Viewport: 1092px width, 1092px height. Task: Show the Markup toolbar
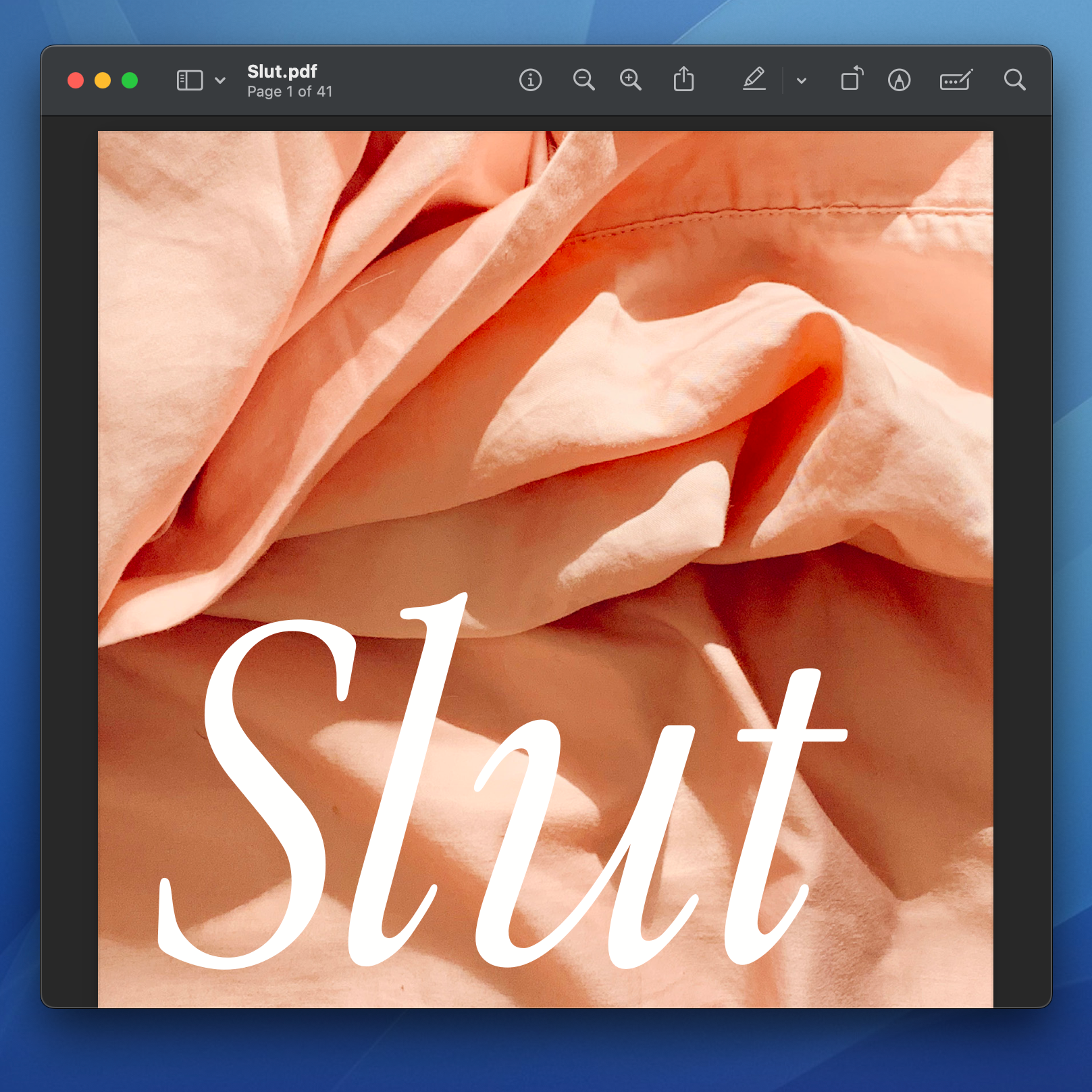(x=900, y=80)
